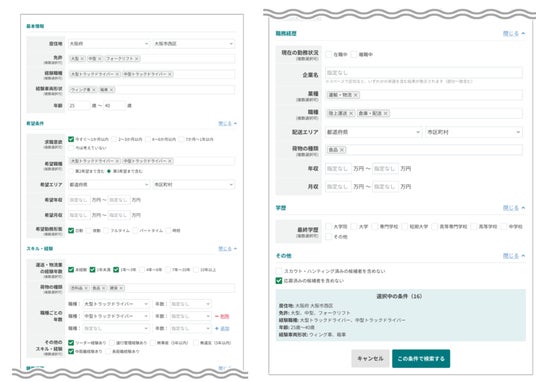The width and height of the screenshot is (536, 382).
Task: Remove the 箱車 vehicle shape tag
Action: point(112,90)
